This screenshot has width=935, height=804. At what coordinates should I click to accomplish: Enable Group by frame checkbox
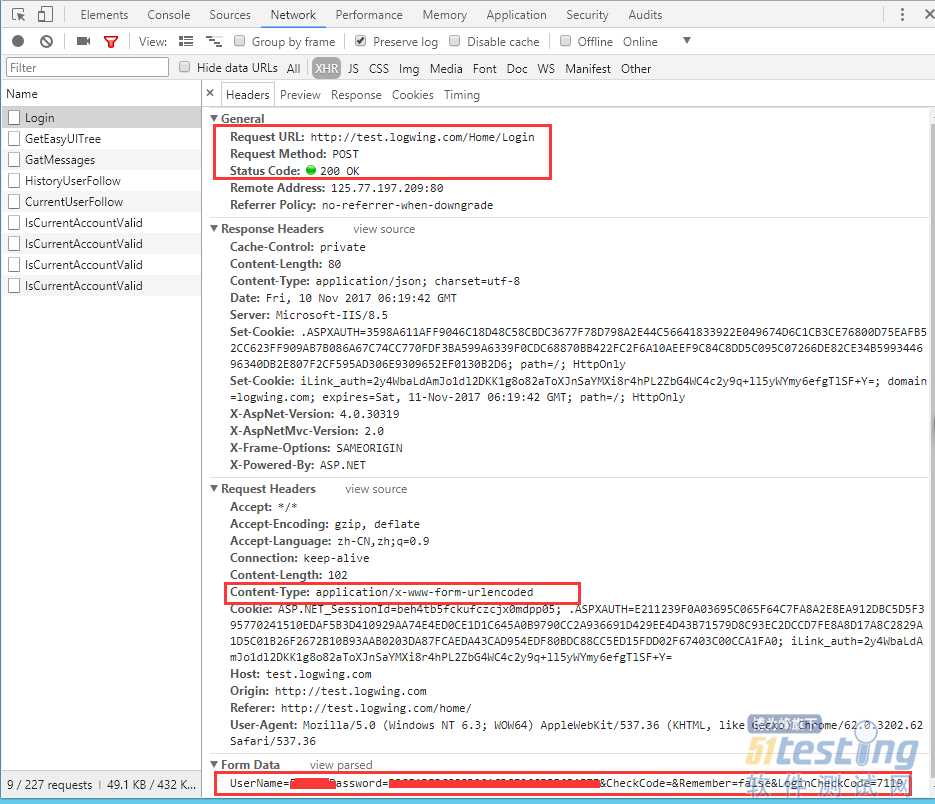point(239,41)
